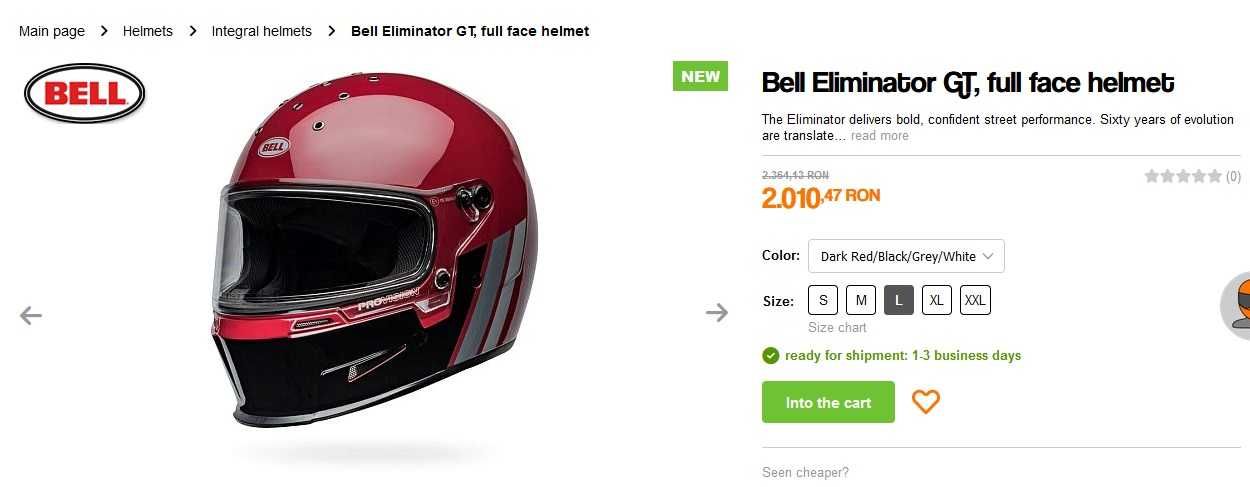Expand description with read more
This screenshot has width=1250, height=487.
click(880, 136)
